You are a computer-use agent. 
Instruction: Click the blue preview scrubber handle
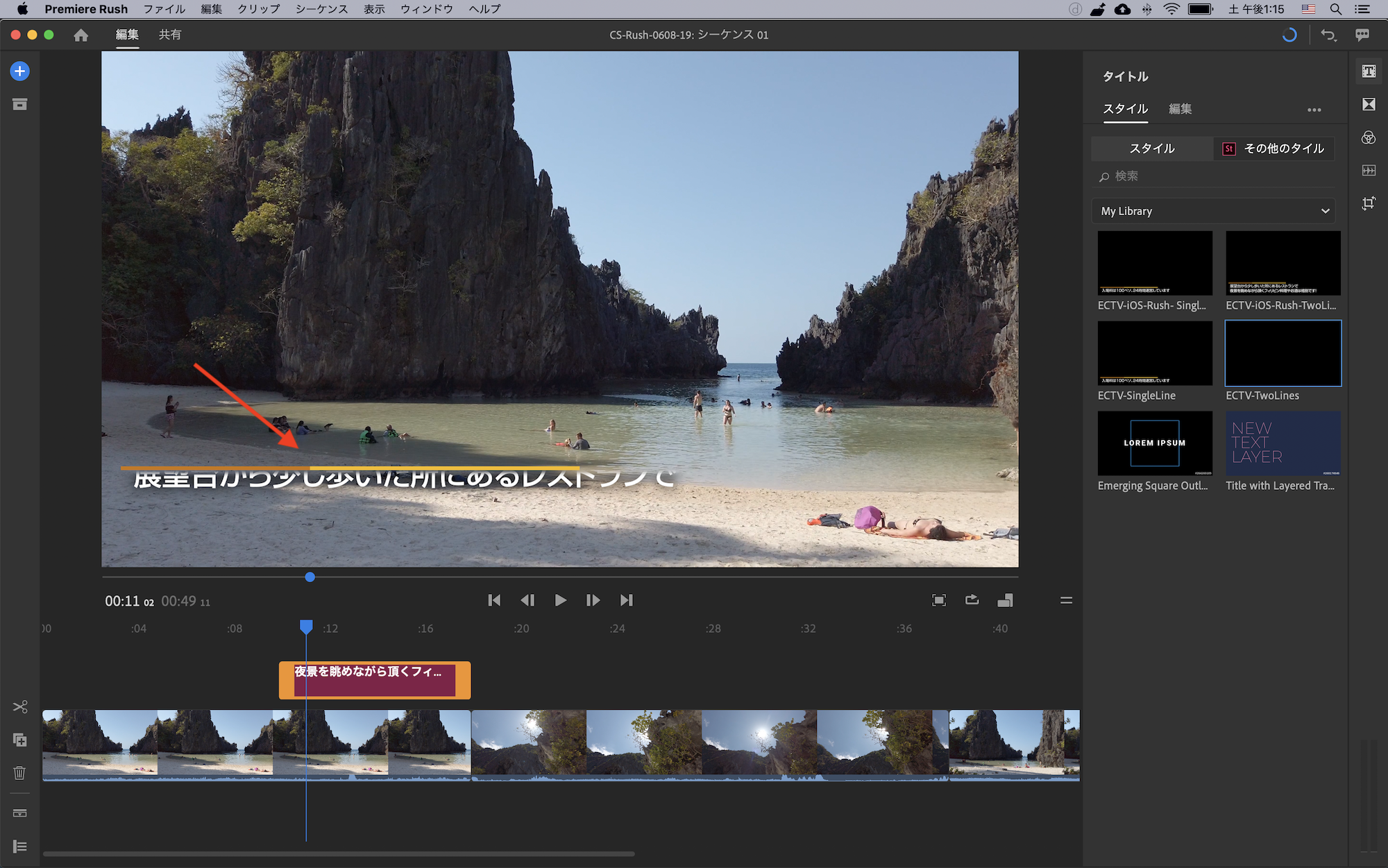pos(310,577)
